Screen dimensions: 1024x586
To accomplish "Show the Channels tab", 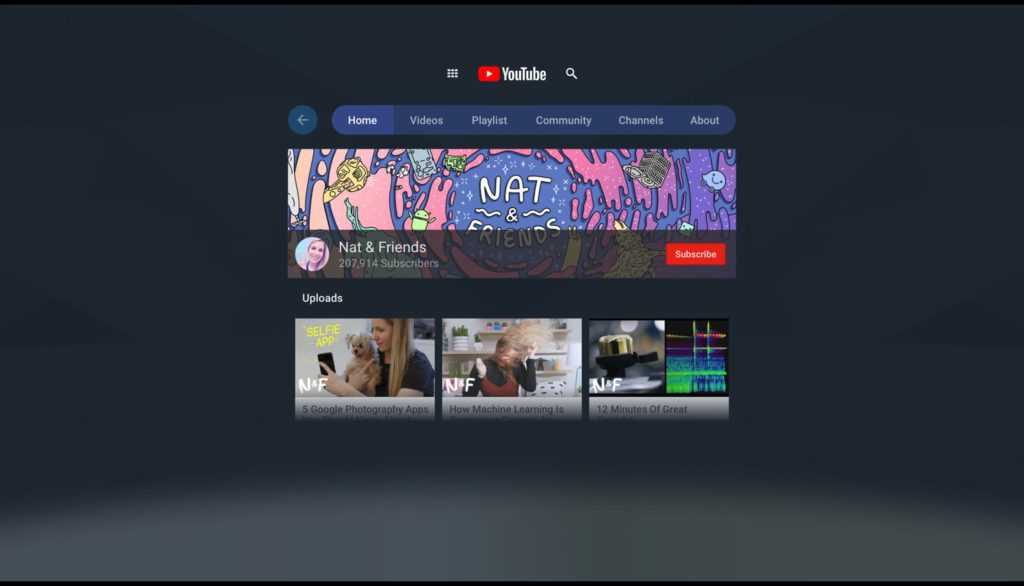I will click(x=640, y=120).
